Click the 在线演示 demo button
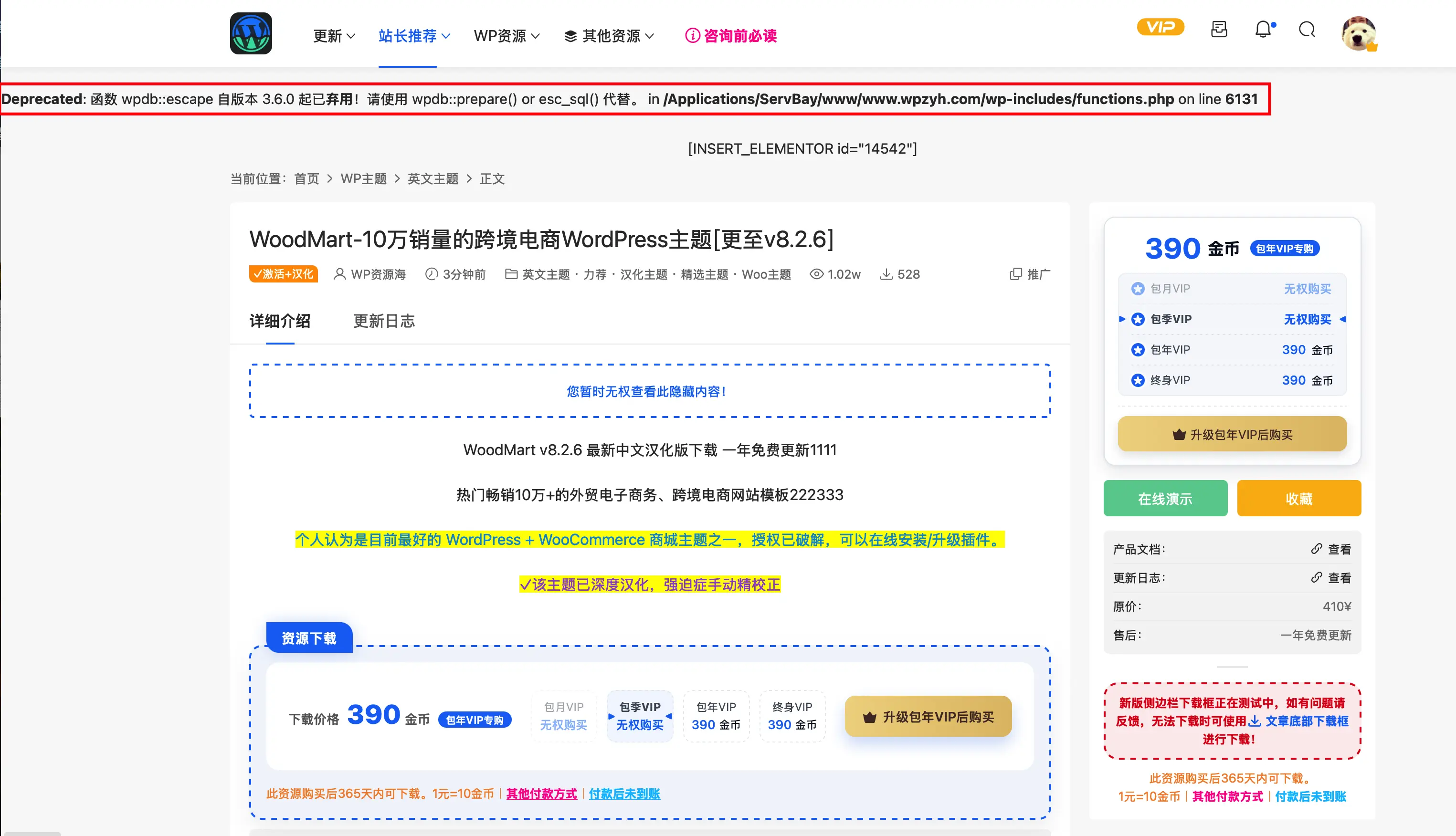 pos(1165,498)
